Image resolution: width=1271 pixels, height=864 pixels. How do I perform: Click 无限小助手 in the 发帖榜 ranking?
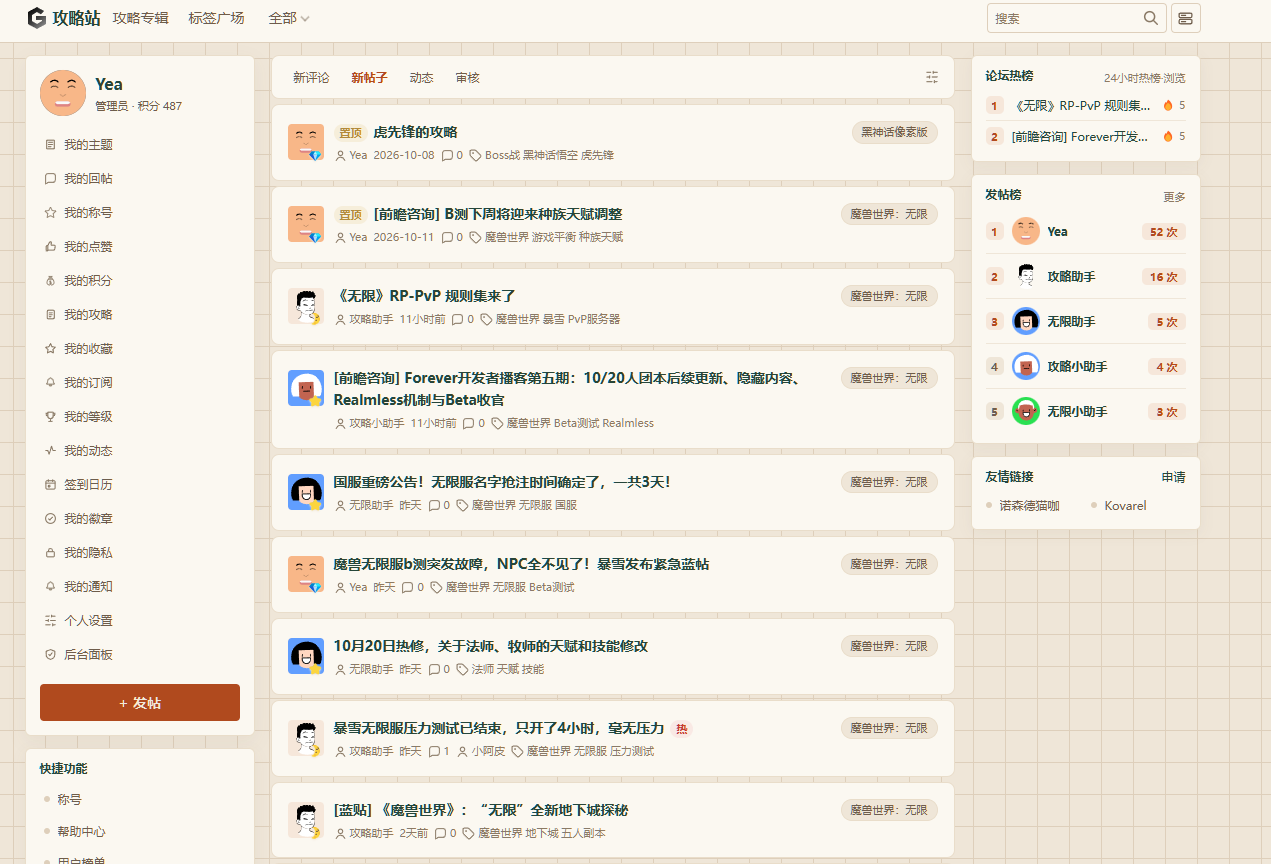point(1077,411)
